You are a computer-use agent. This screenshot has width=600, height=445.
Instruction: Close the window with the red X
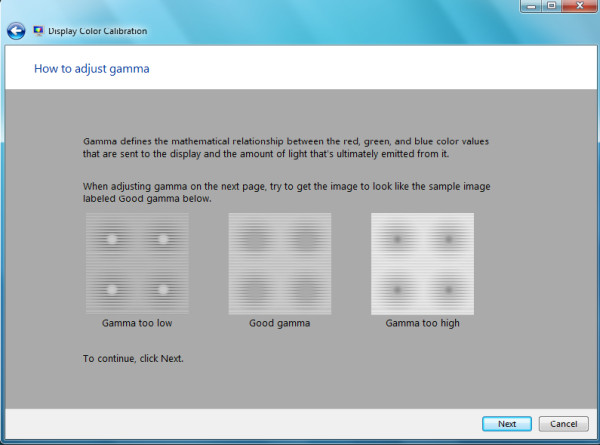click(x=579, y=6)
